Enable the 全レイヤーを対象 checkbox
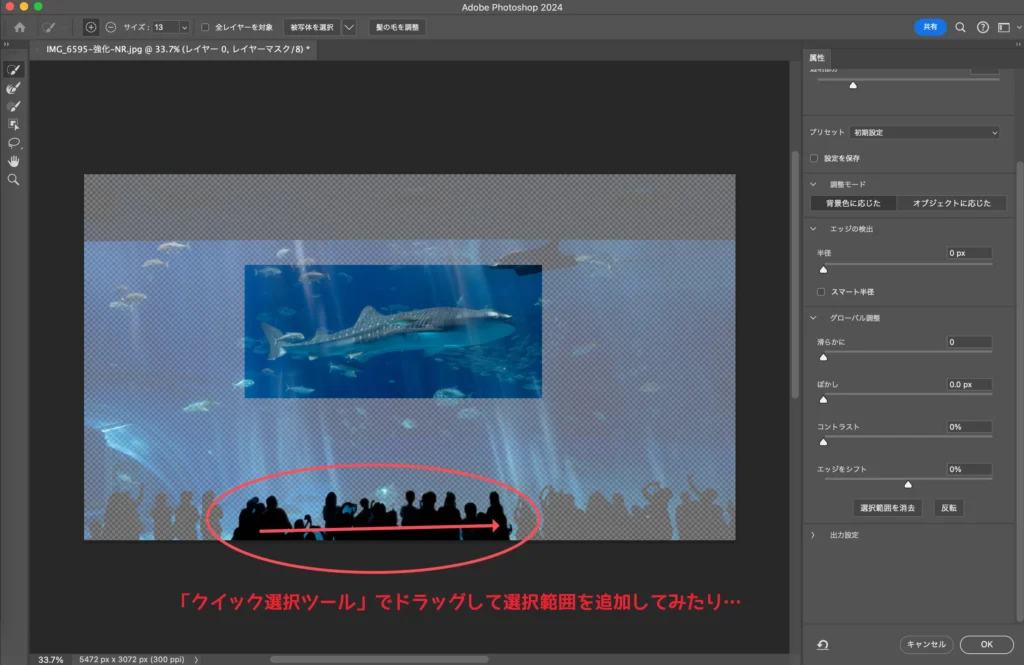The image size is (1024, 665). (x=205, y=27)
